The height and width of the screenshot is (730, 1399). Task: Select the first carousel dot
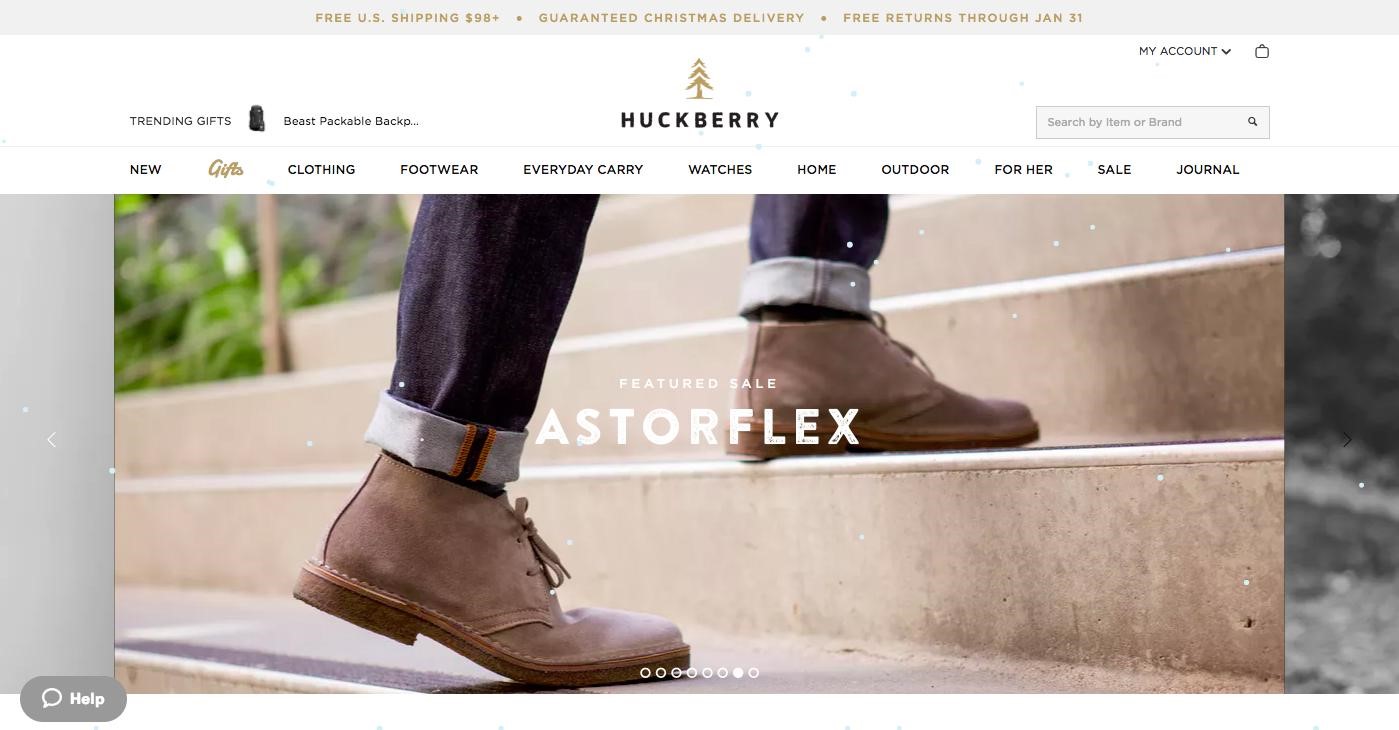pos(645,673)
